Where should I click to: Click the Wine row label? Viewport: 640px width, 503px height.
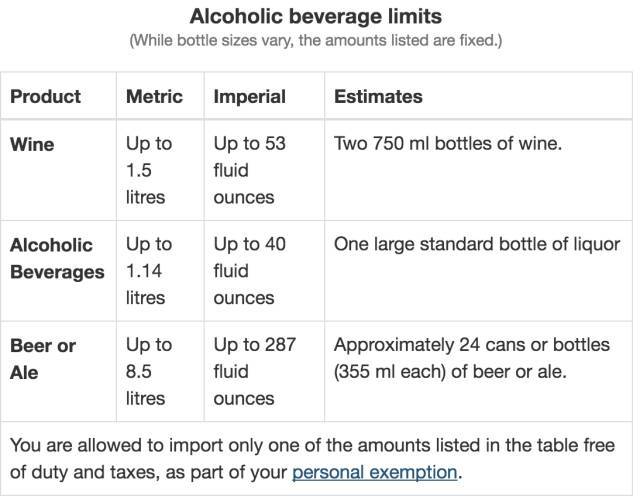tap(32, 145)
